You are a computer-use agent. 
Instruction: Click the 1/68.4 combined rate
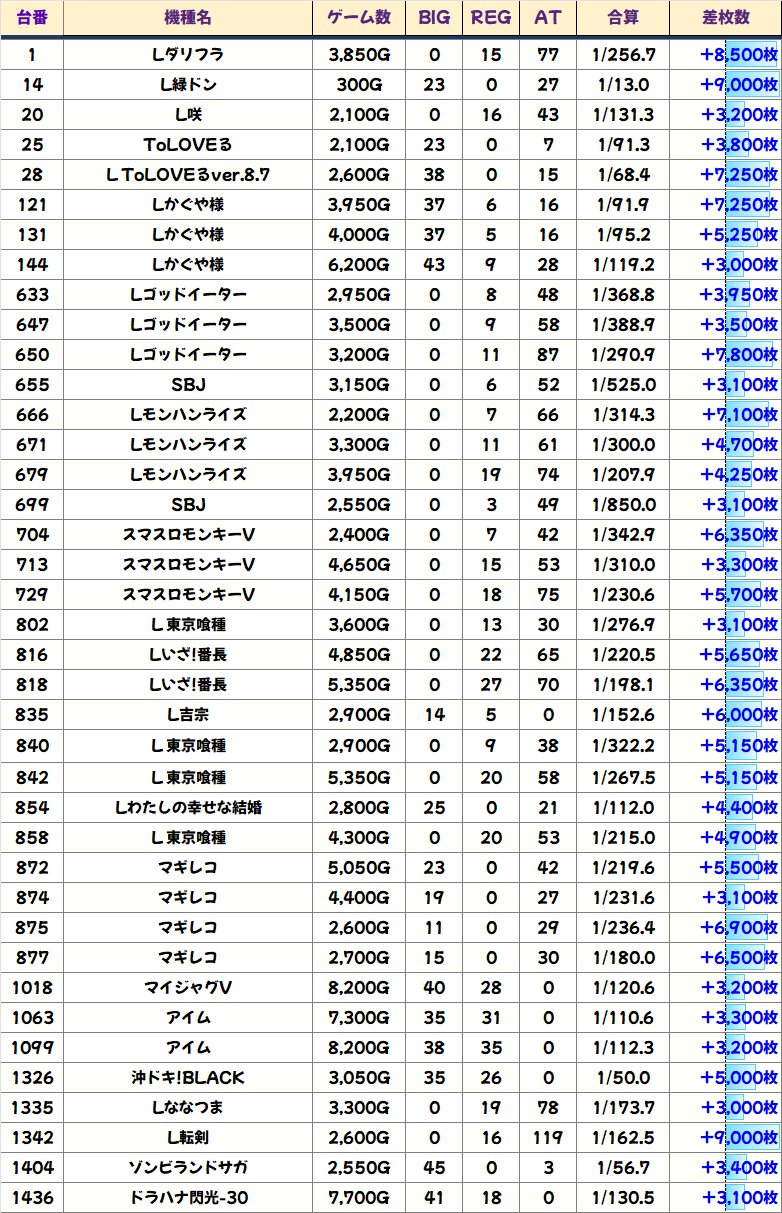[x=624, y=175]
